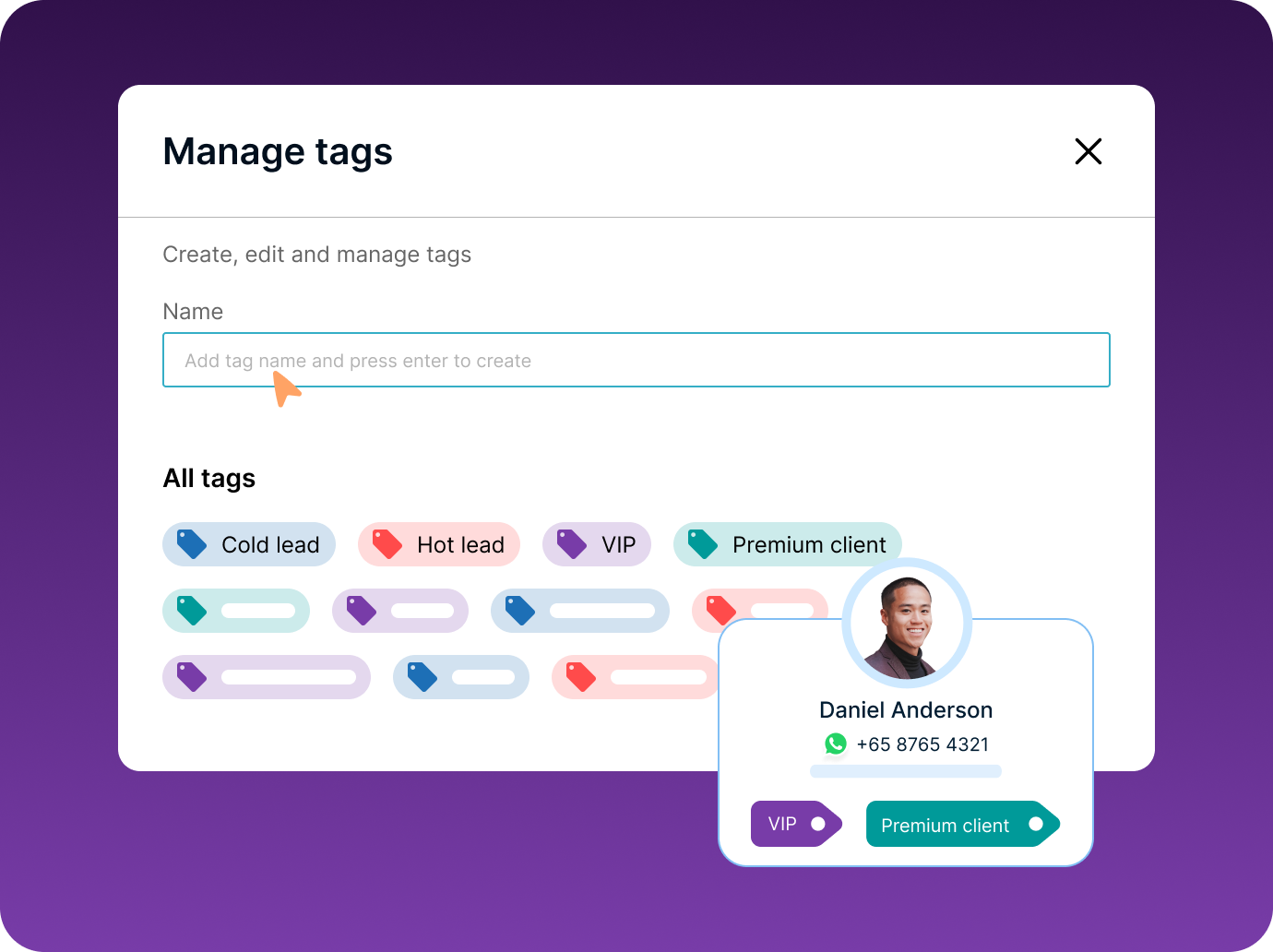Click the Daniel Anderson contact name
Viewport: 1273px width, 952px height.
906,710
